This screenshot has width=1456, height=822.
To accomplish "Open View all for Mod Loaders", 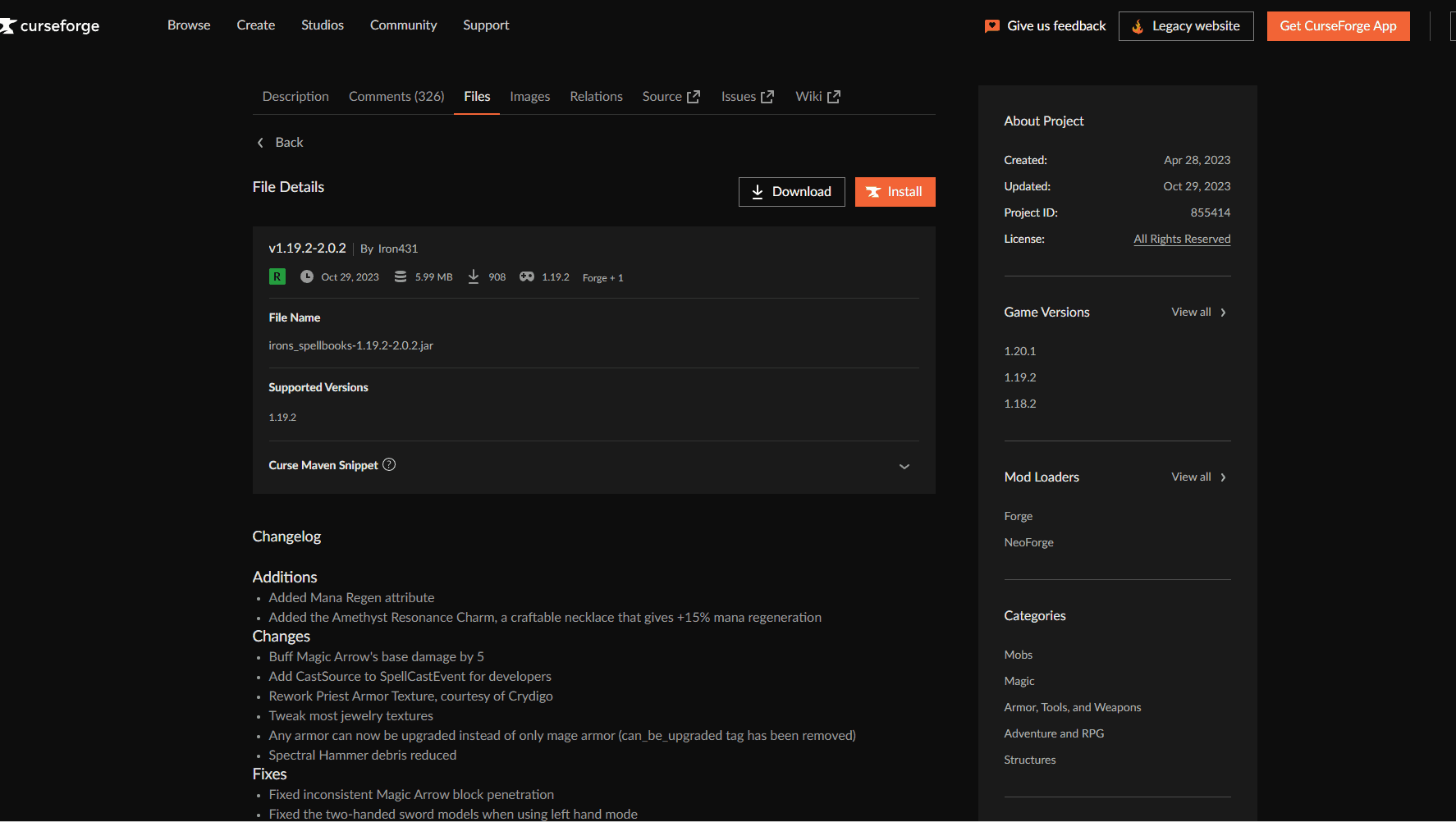I will (x=1198, y=477).
